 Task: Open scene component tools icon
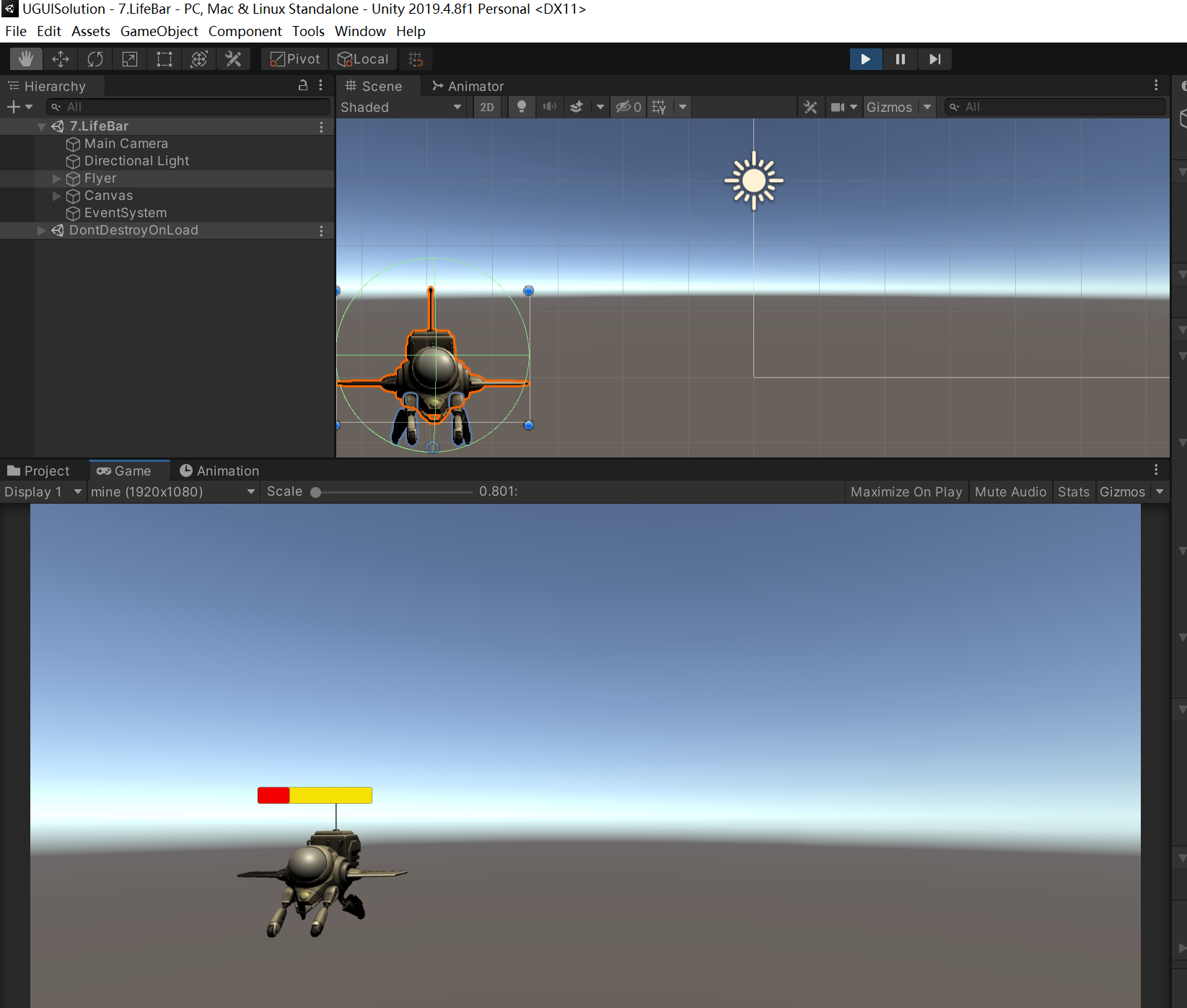tap(810, 108)
